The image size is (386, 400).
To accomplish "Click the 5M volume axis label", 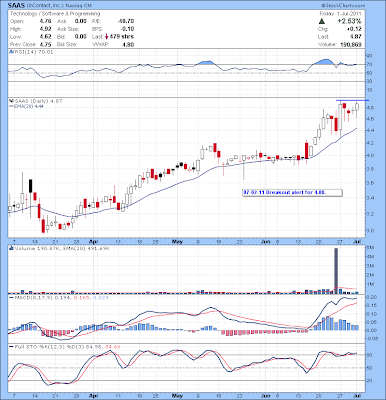I will (370, 248).
